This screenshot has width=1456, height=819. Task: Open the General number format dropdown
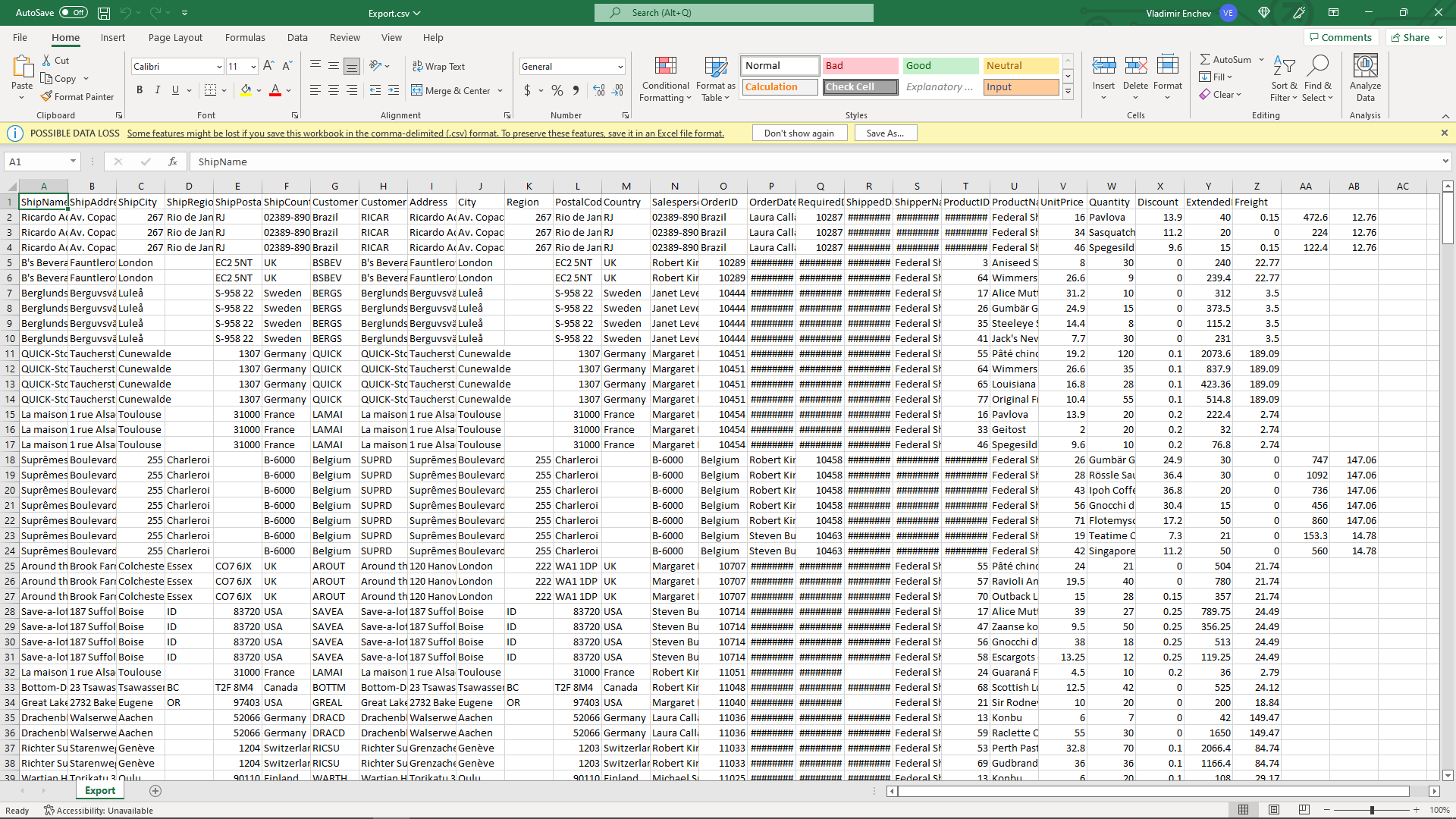[x=620, y=67]
